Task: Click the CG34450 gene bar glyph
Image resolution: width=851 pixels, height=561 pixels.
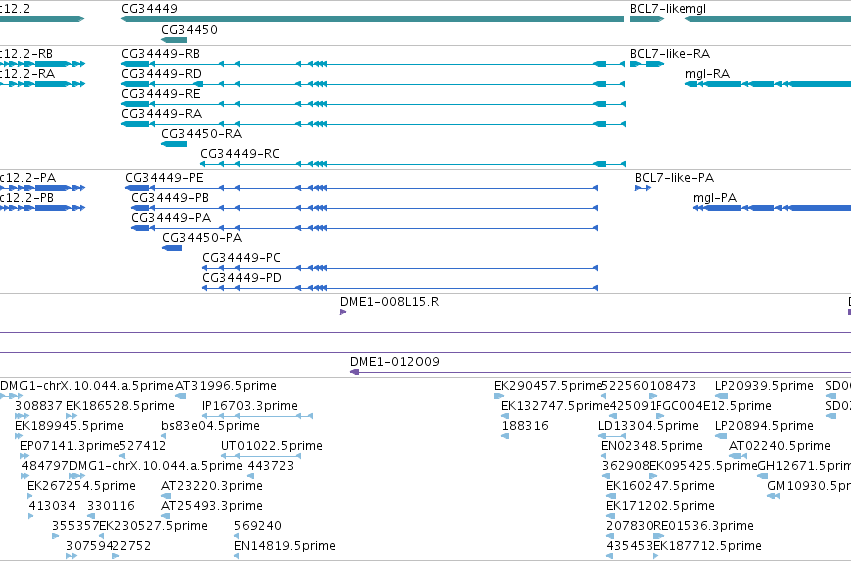Action: [x=174, y=40]
